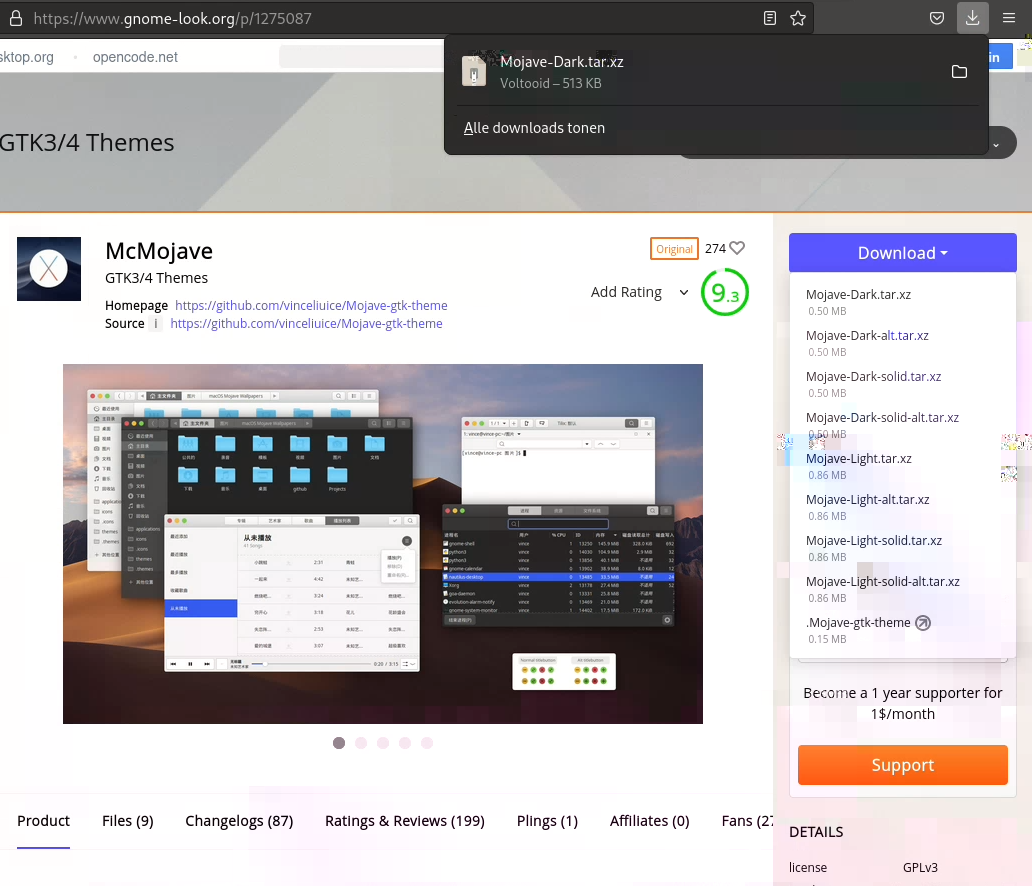This screenshot has height=886, width=1032.
Task: Expand the Add Rating dropdown
Action: [x=639, y=292]
